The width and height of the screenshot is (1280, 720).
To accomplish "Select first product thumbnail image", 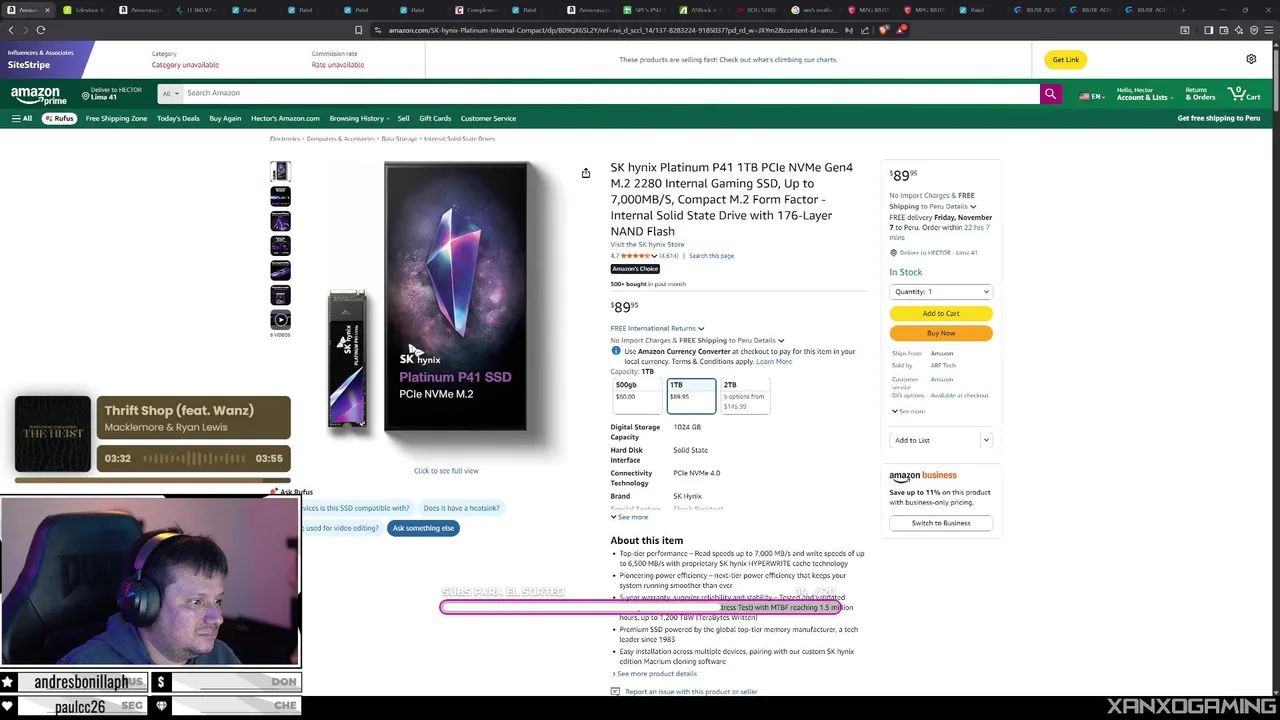I will [x=280, y=172].
